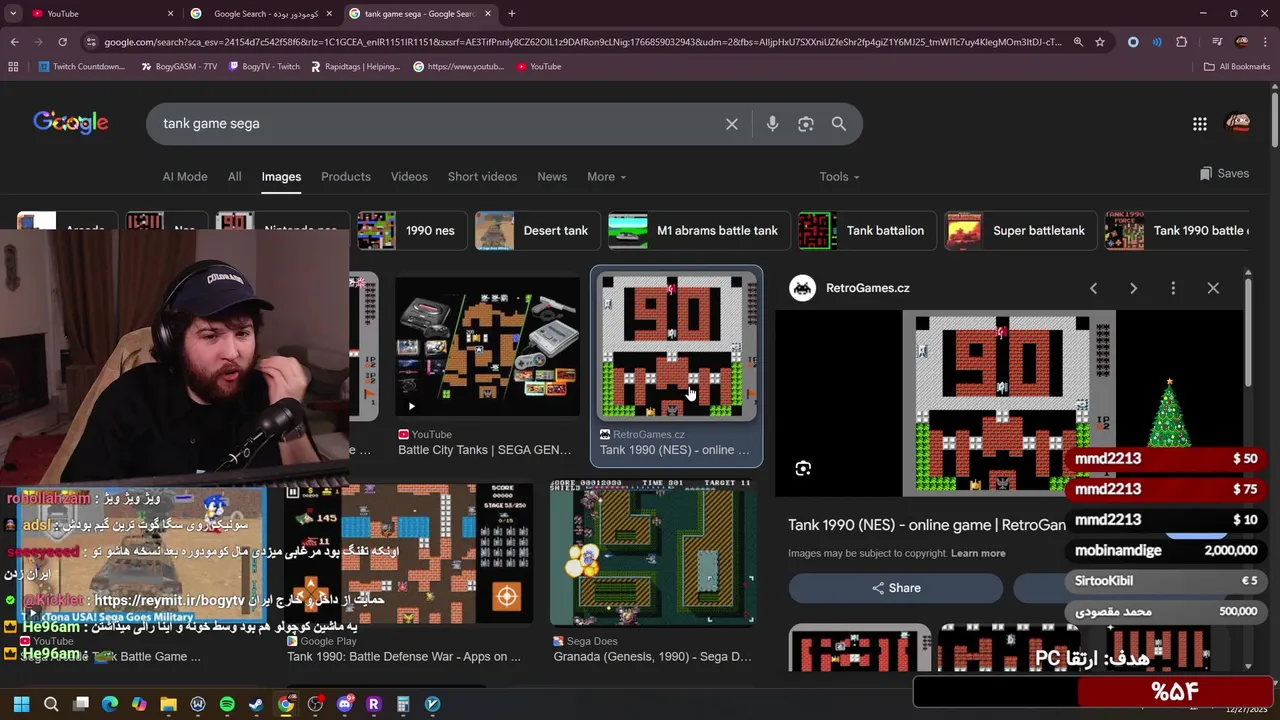Open the Google apps grid
This screenshot has width=1280, height=720.
coord(1200,124)
